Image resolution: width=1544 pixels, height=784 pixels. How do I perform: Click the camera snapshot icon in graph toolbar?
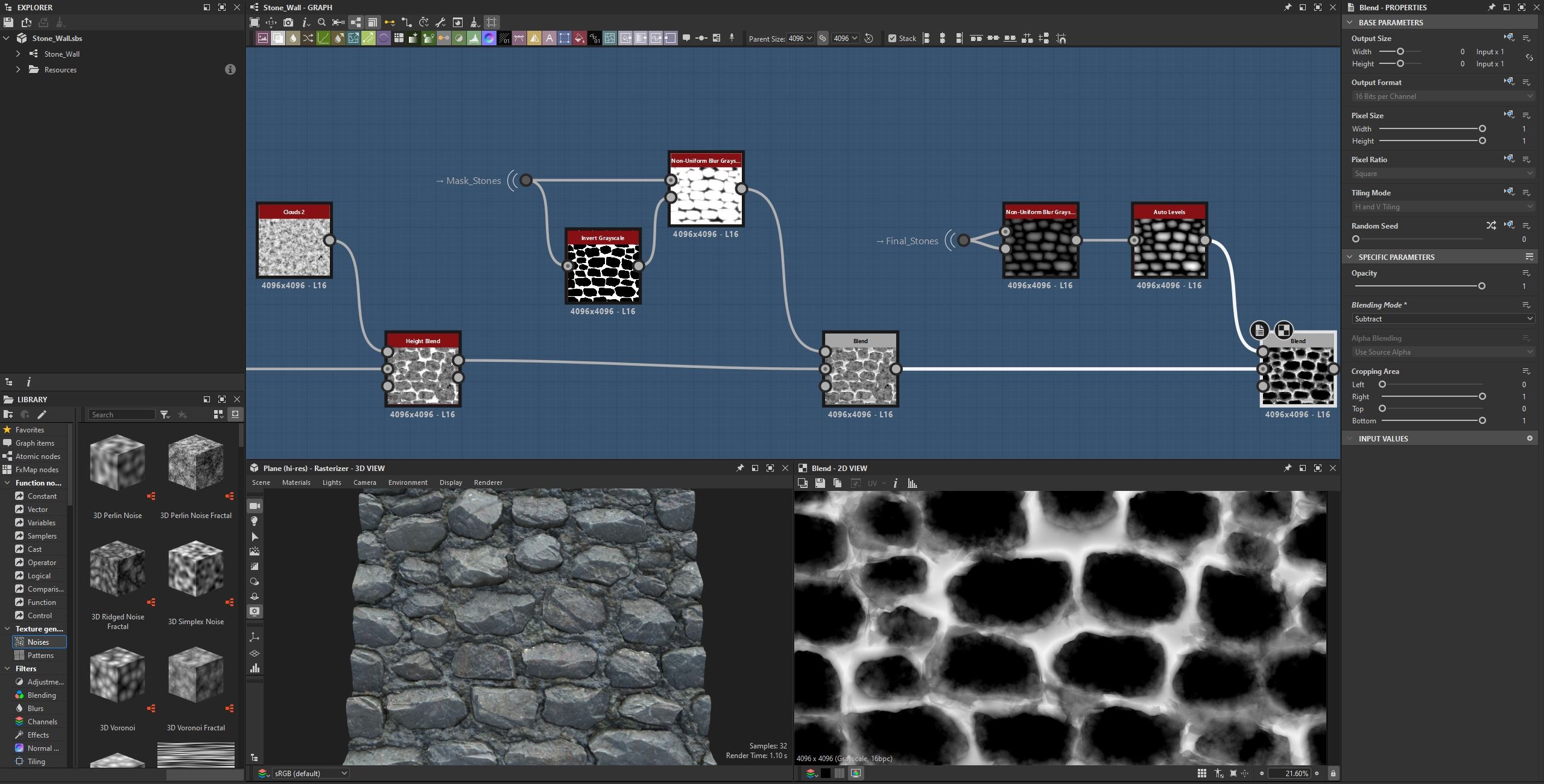tap(288, 22)
